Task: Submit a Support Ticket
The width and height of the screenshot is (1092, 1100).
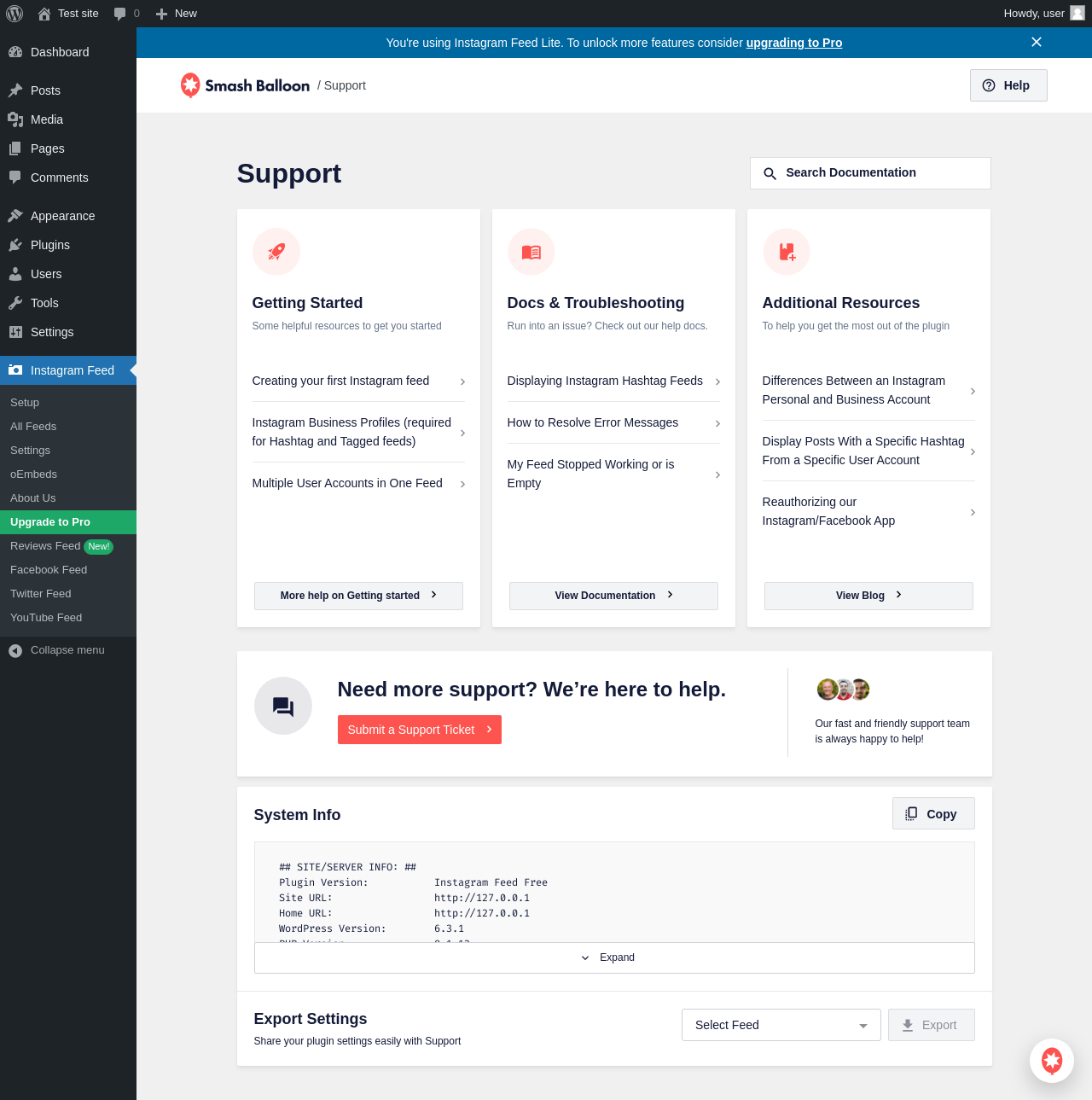Action: [420, 730]
